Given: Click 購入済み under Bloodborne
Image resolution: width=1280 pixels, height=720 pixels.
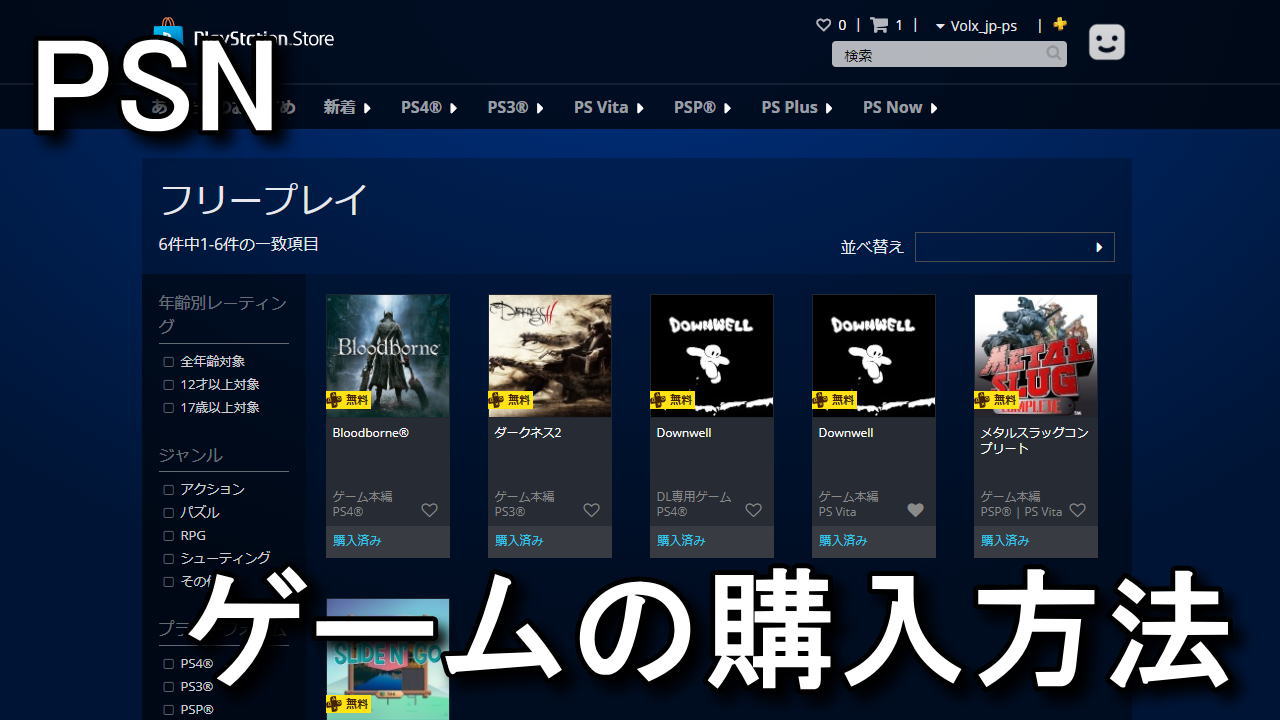Looking at the screenshot, I should (357, 540).
